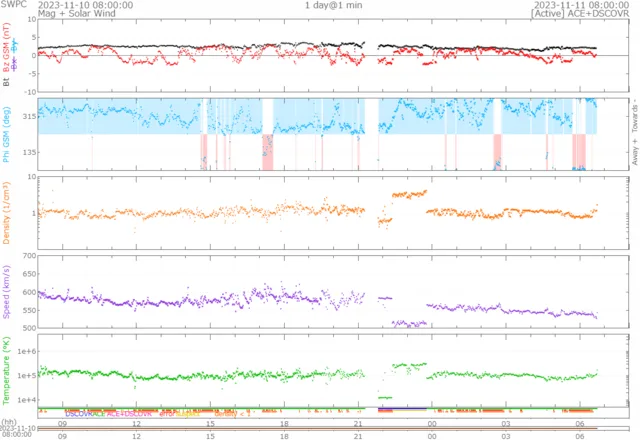Click the bottom timeline overview bar
This screenshot has width=640, height=440.
[x=330, y=428]
